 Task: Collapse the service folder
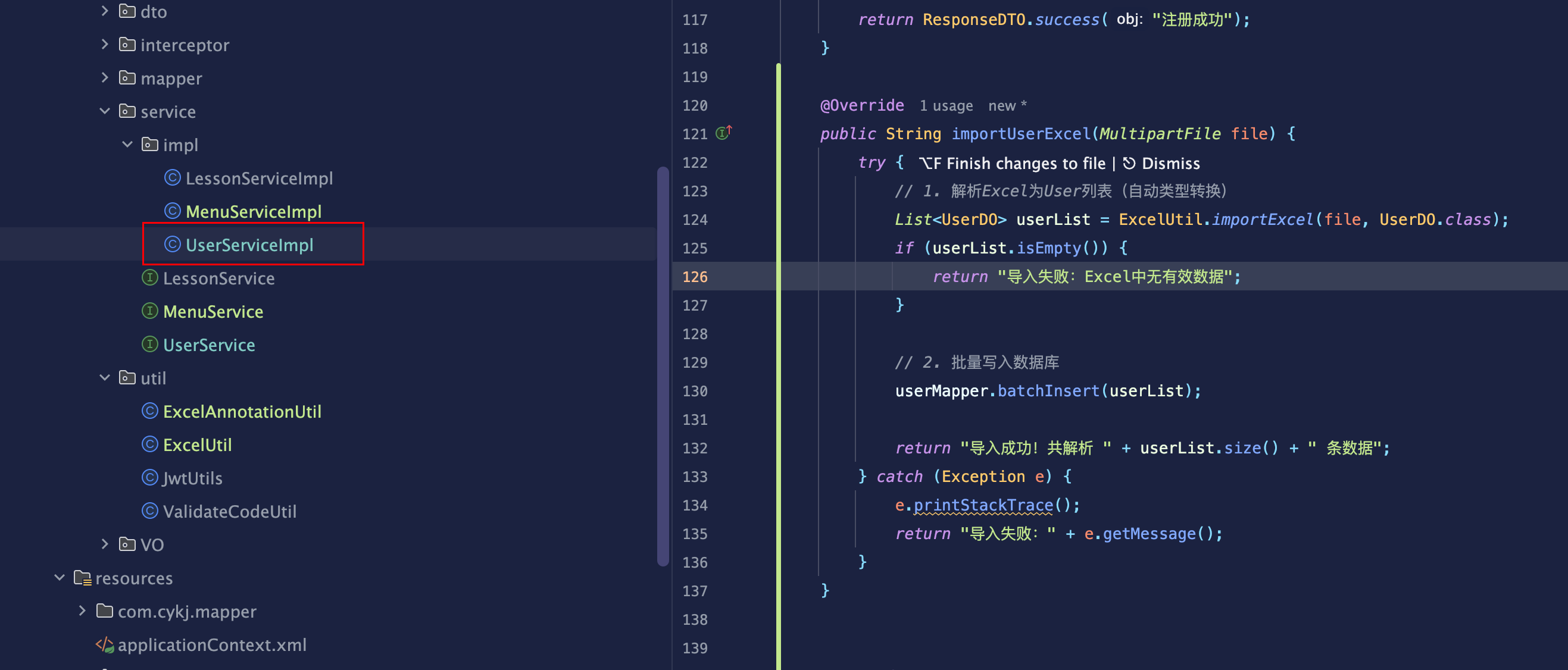(105, 111)
